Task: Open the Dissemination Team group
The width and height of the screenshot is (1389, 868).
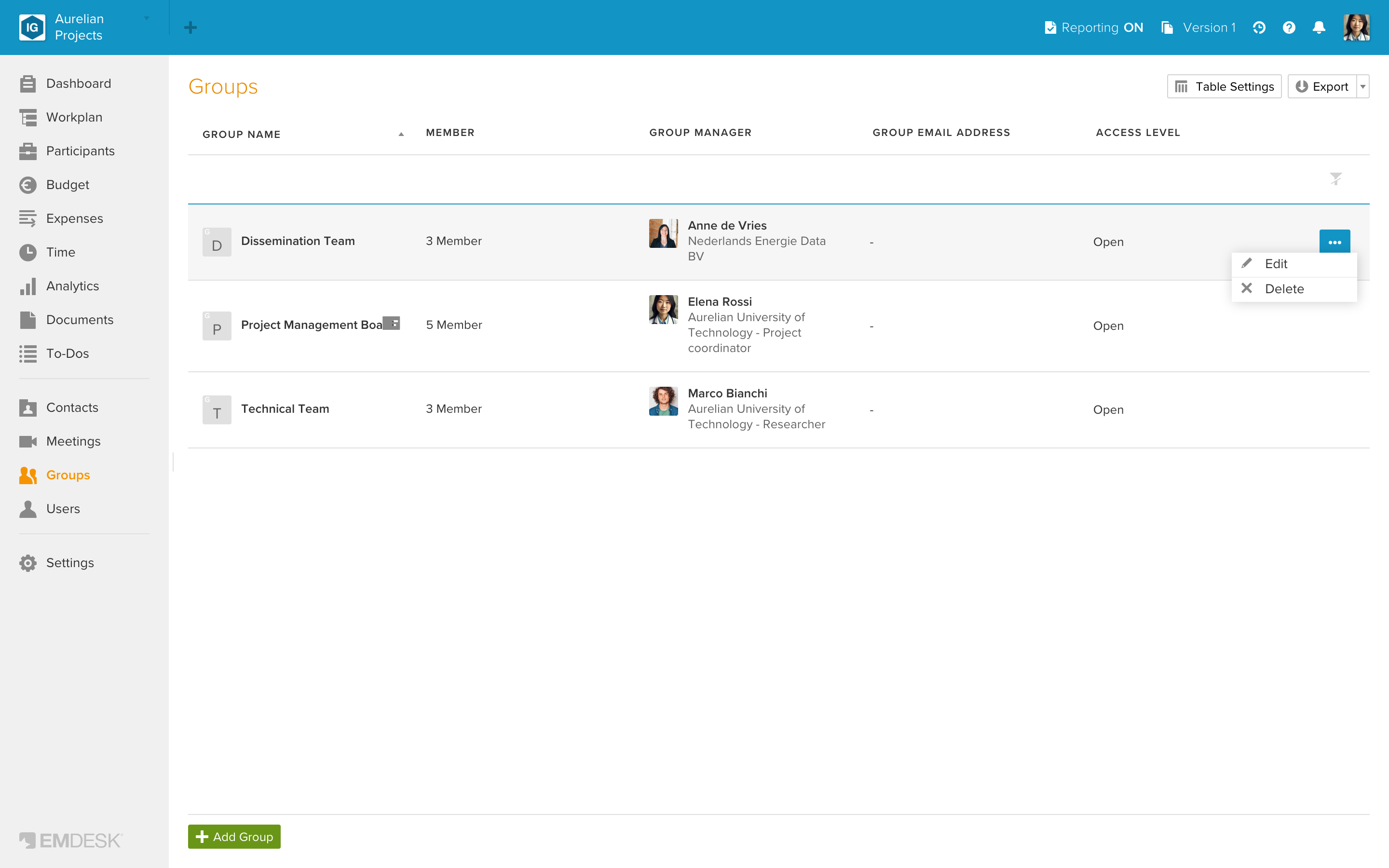Action: pyautogui.click(x=298, y=241)
